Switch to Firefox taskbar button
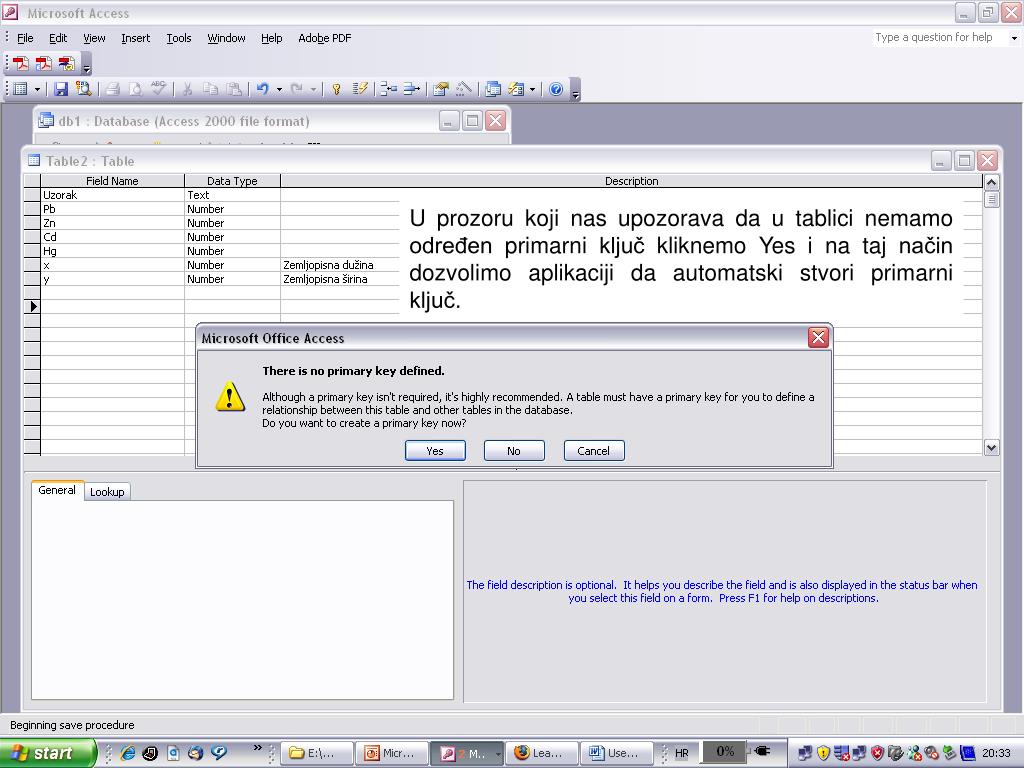This screenshot has width=1024, height=768. [x=542, y=753]
